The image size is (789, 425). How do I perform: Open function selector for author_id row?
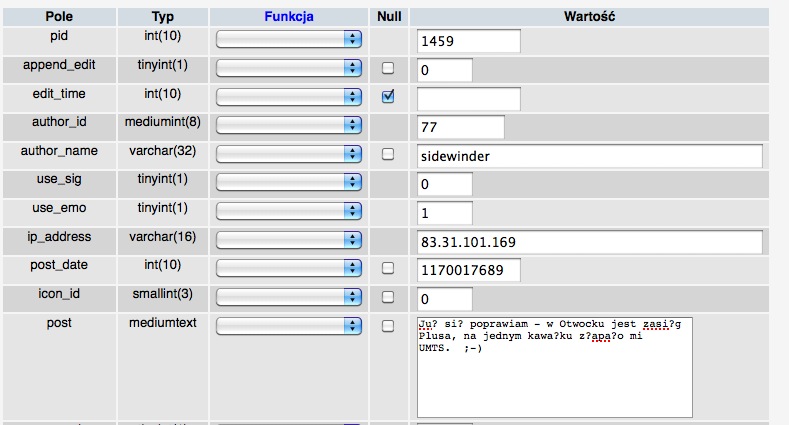[289, 126]
